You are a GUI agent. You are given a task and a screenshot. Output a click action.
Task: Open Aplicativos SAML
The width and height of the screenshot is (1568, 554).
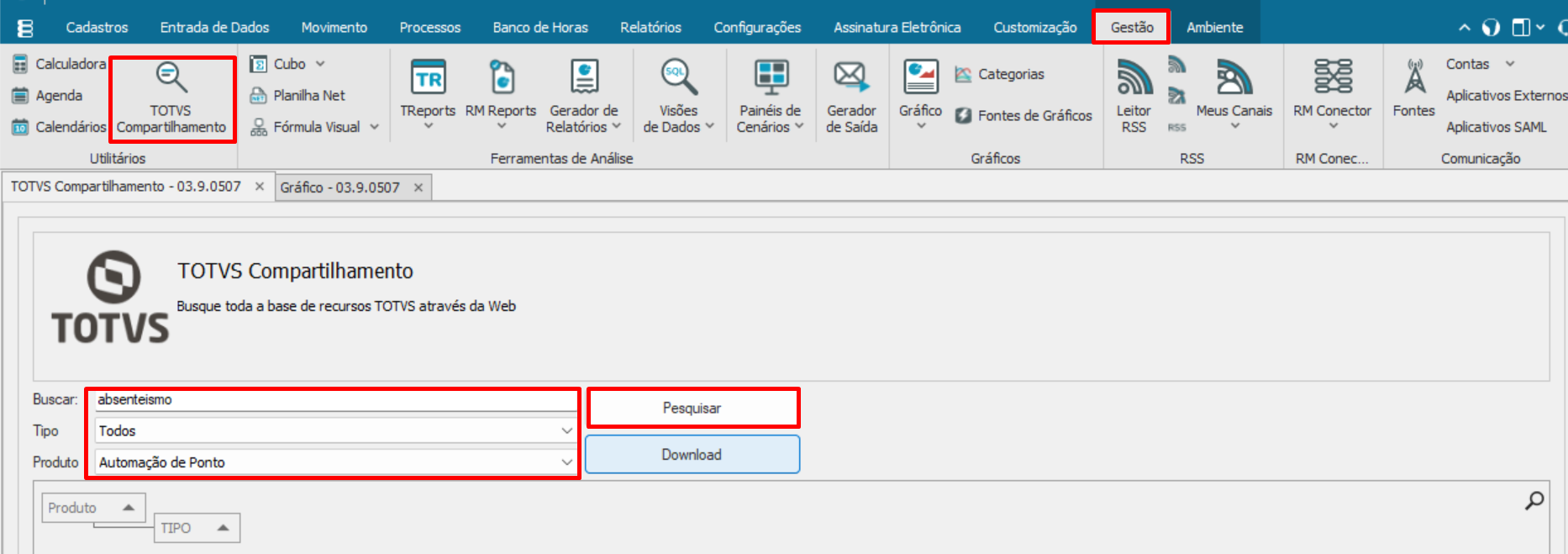(1496, 127)
